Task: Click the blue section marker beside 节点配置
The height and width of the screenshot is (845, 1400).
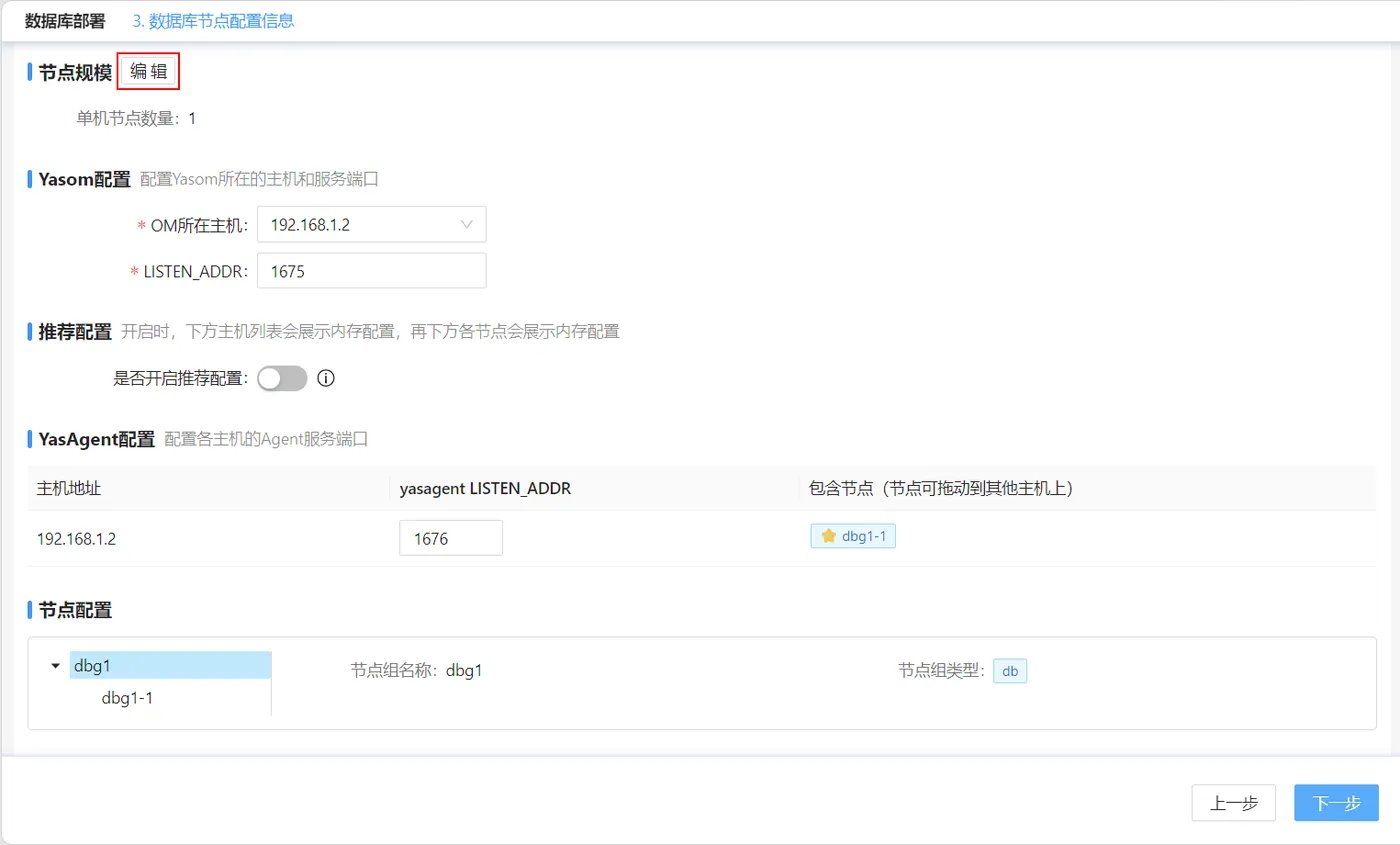Action: [x=29, y=610]
